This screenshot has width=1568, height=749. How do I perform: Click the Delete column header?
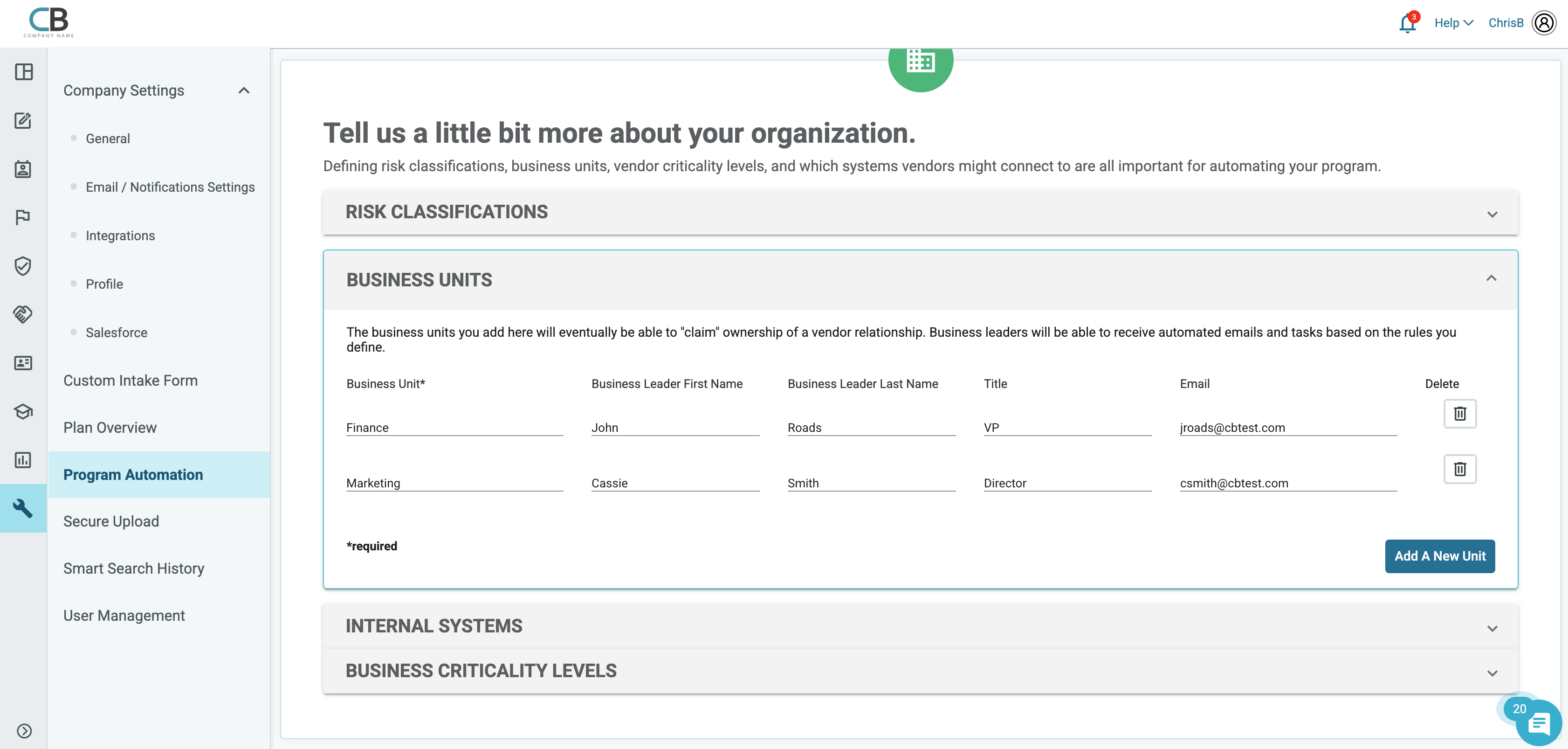pos(1442,384)
